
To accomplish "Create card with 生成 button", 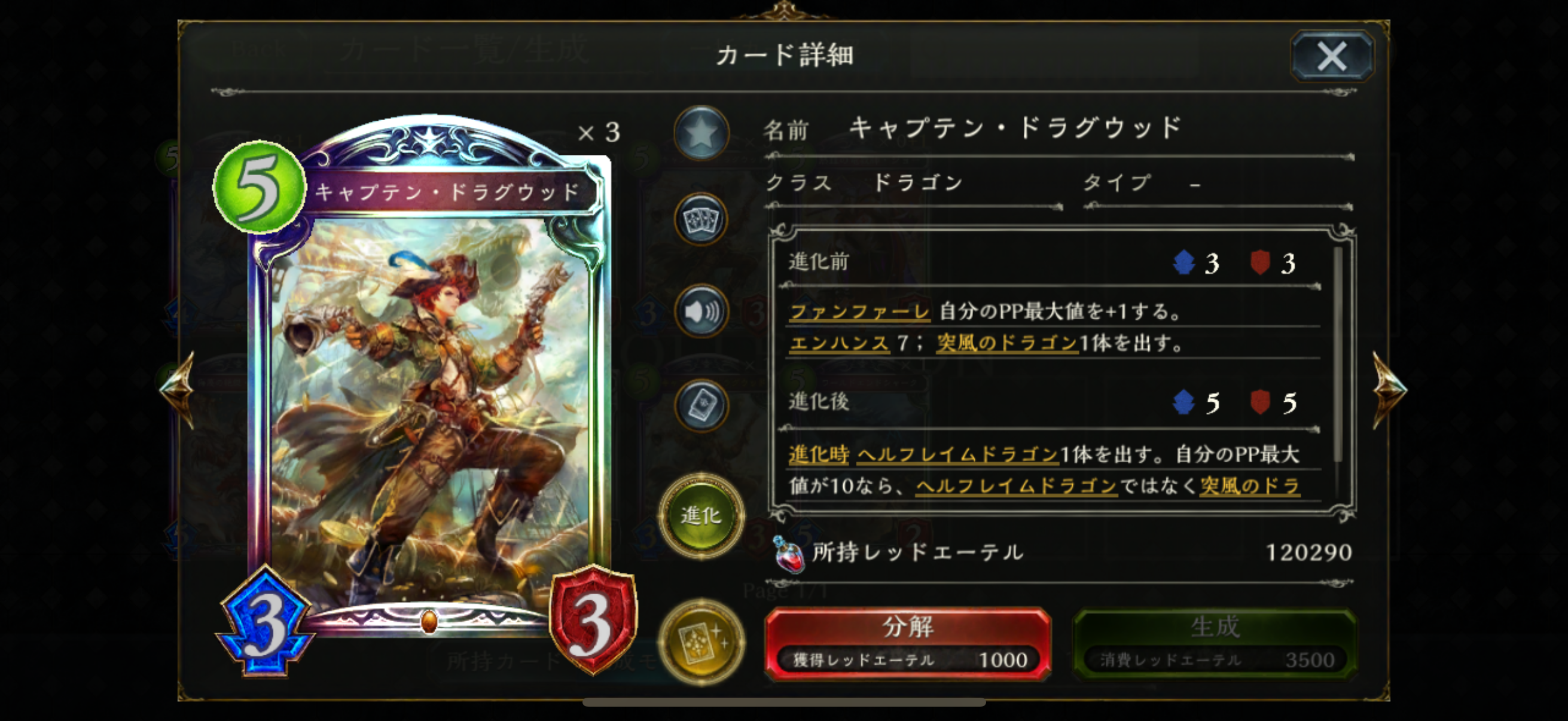I will [1215, 644].
